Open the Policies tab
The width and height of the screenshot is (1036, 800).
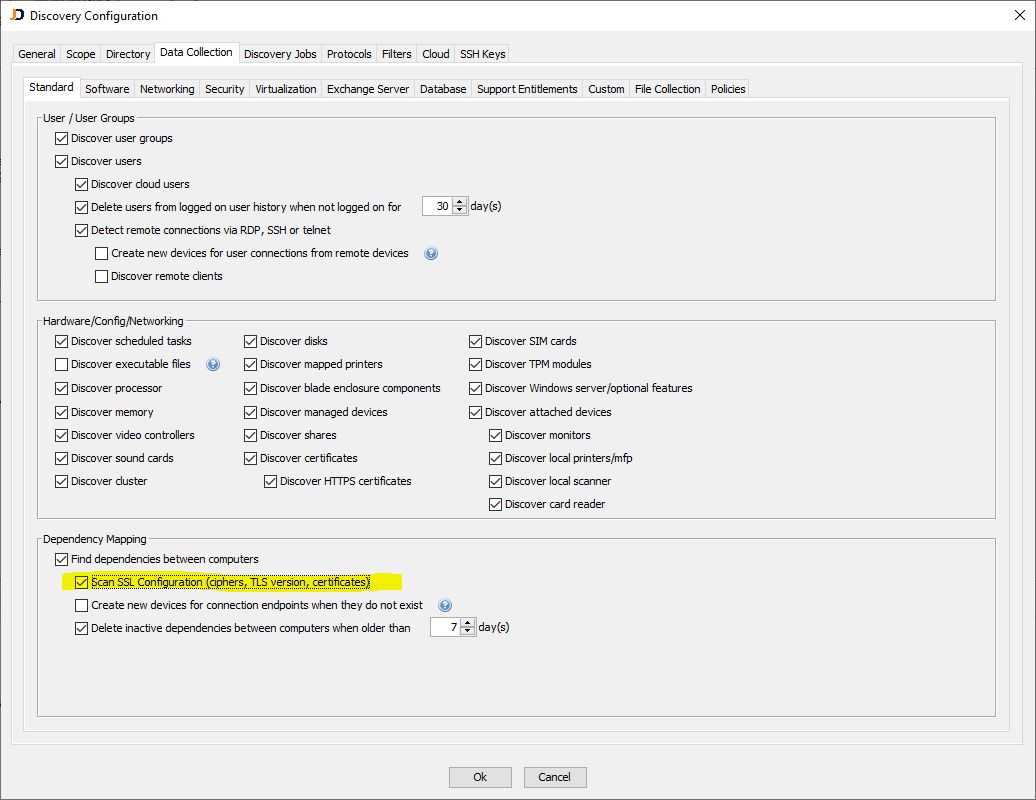(x=727, y=88)
